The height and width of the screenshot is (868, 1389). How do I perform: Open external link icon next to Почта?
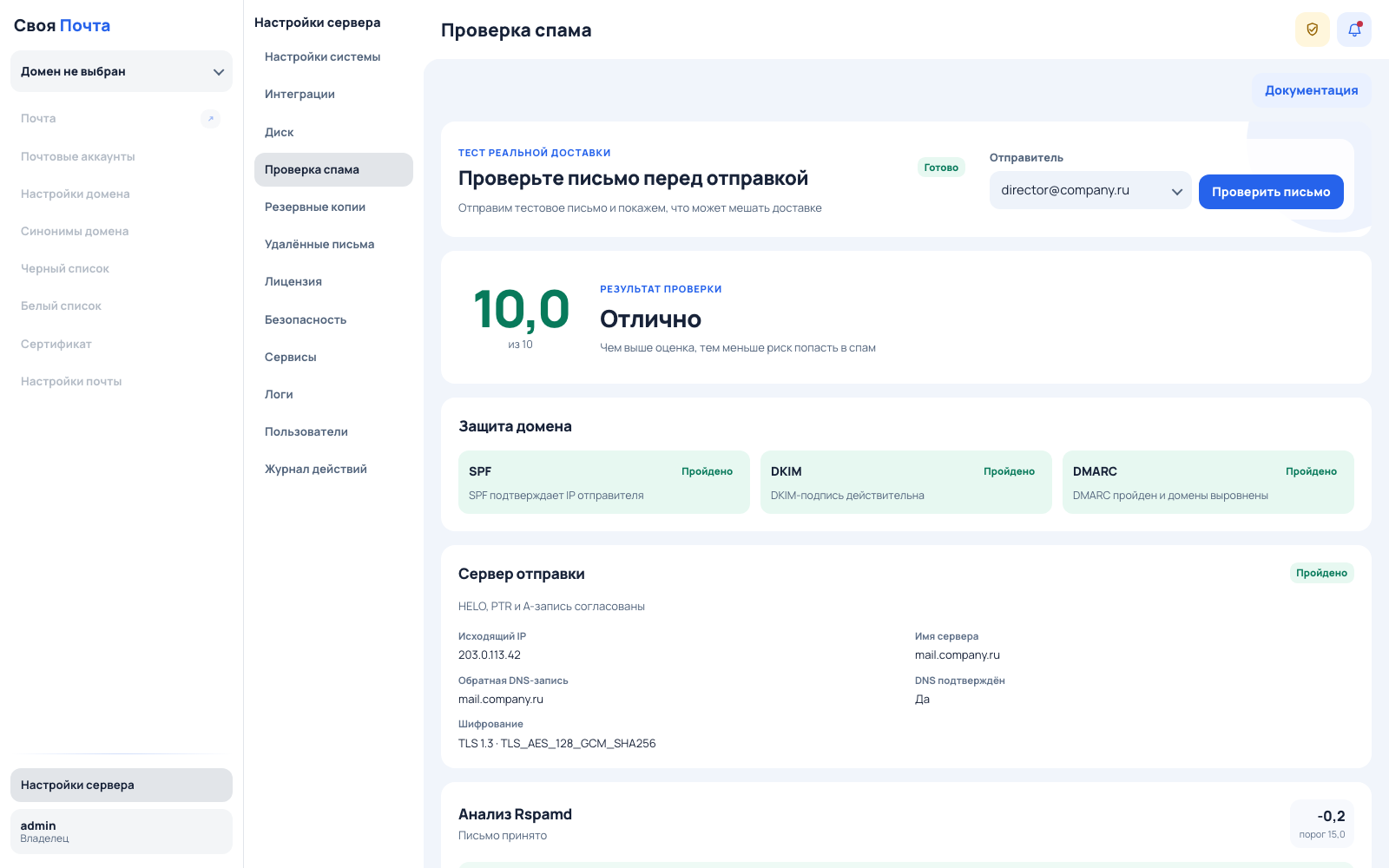(x=210, y=119)
